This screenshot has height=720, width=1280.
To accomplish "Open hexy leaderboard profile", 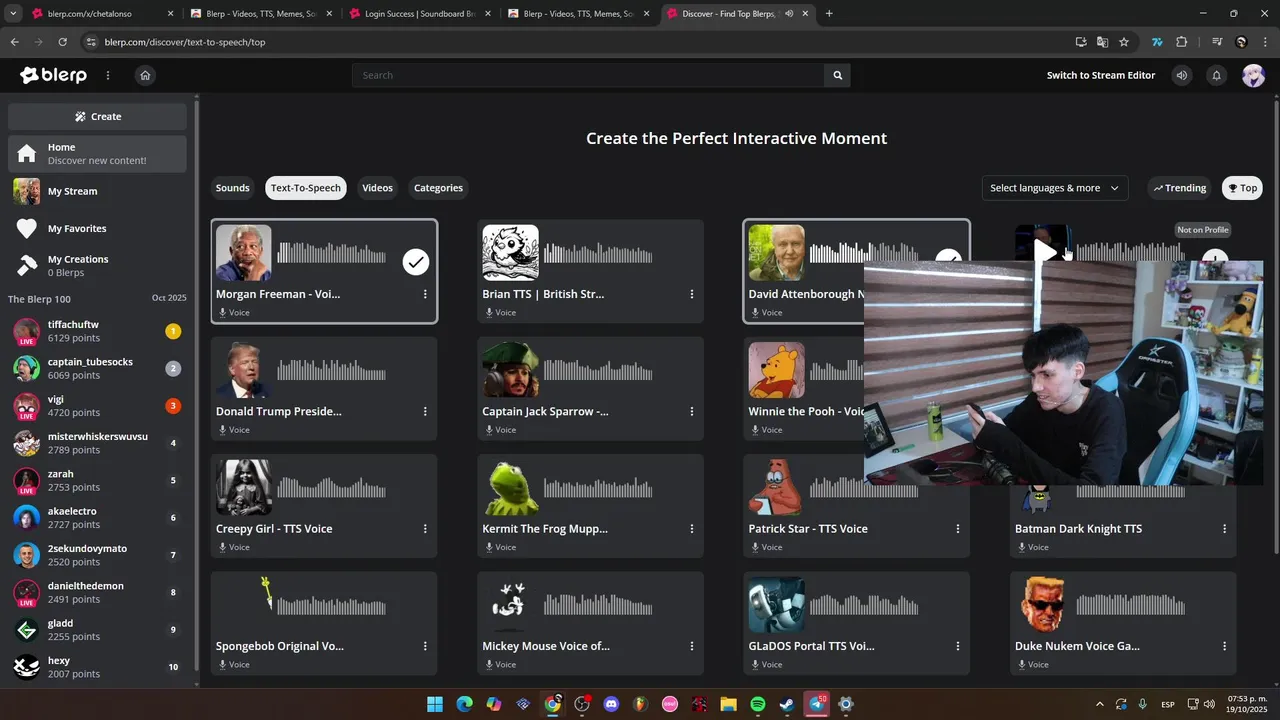I will pyautogui.click(x=97, y=668).
